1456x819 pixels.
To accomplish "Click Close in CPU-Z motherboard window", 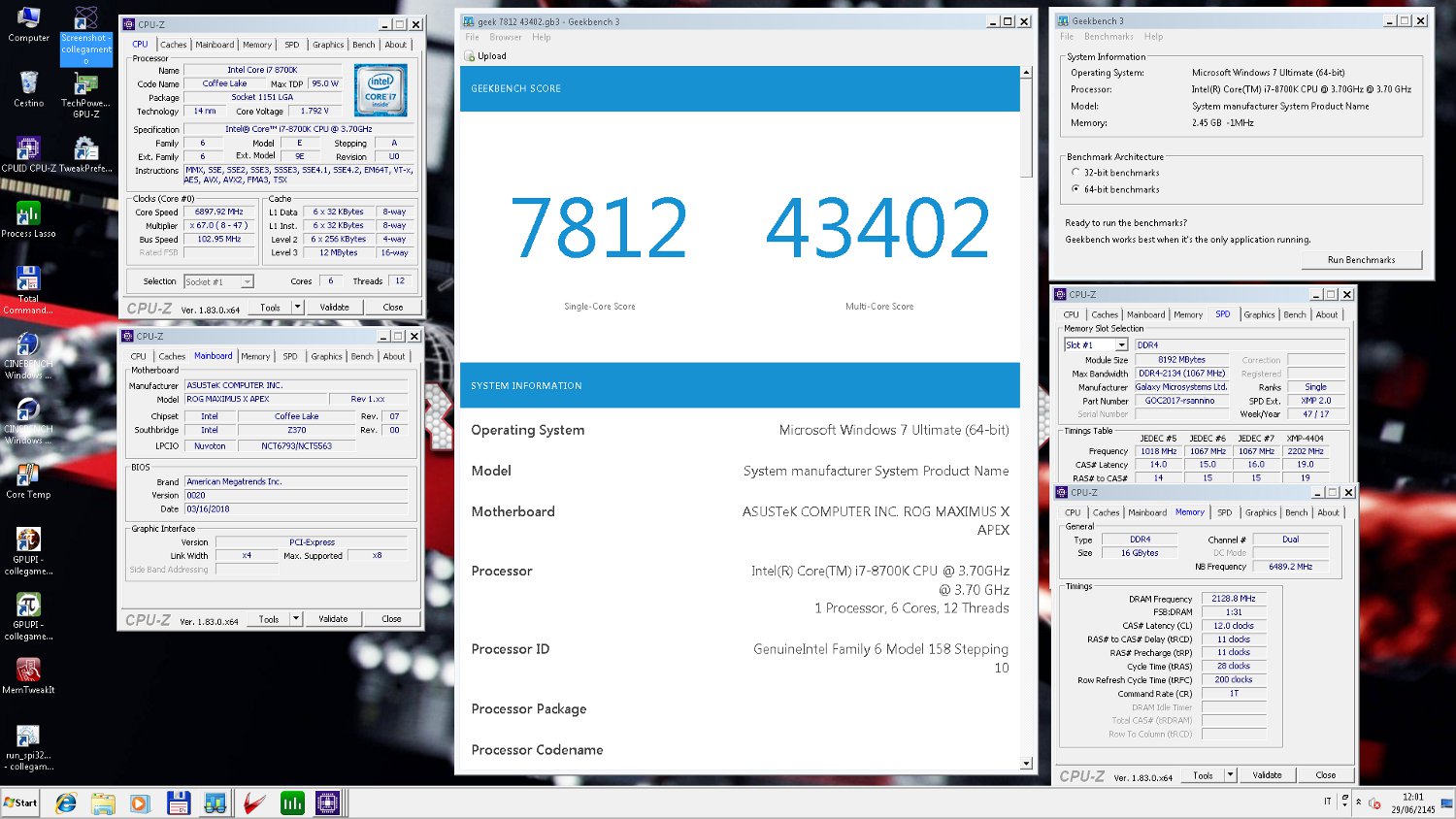I will tap(391, 619).
